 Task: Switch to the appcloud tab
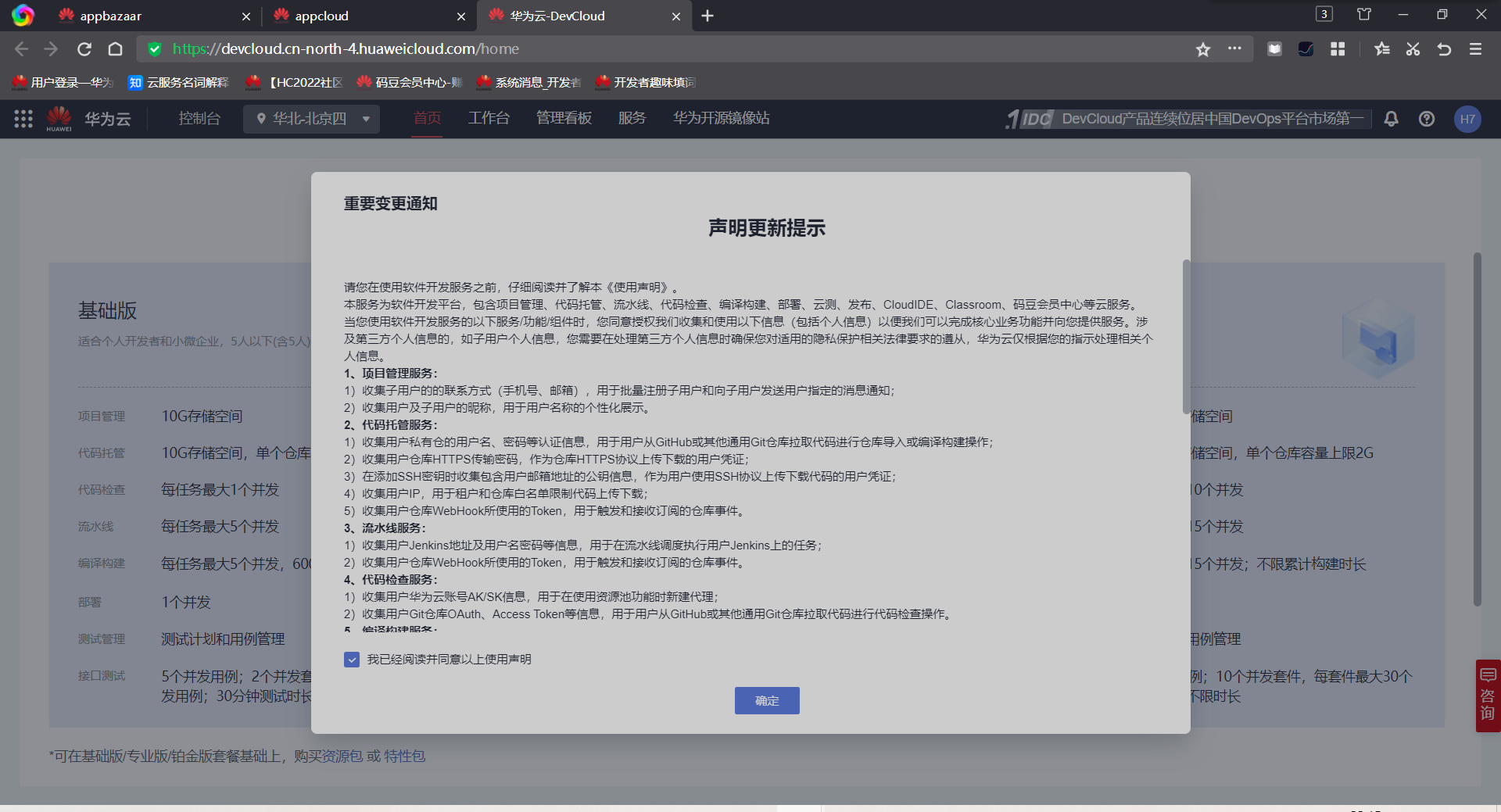pyautogui.click(x=369, y=16)
